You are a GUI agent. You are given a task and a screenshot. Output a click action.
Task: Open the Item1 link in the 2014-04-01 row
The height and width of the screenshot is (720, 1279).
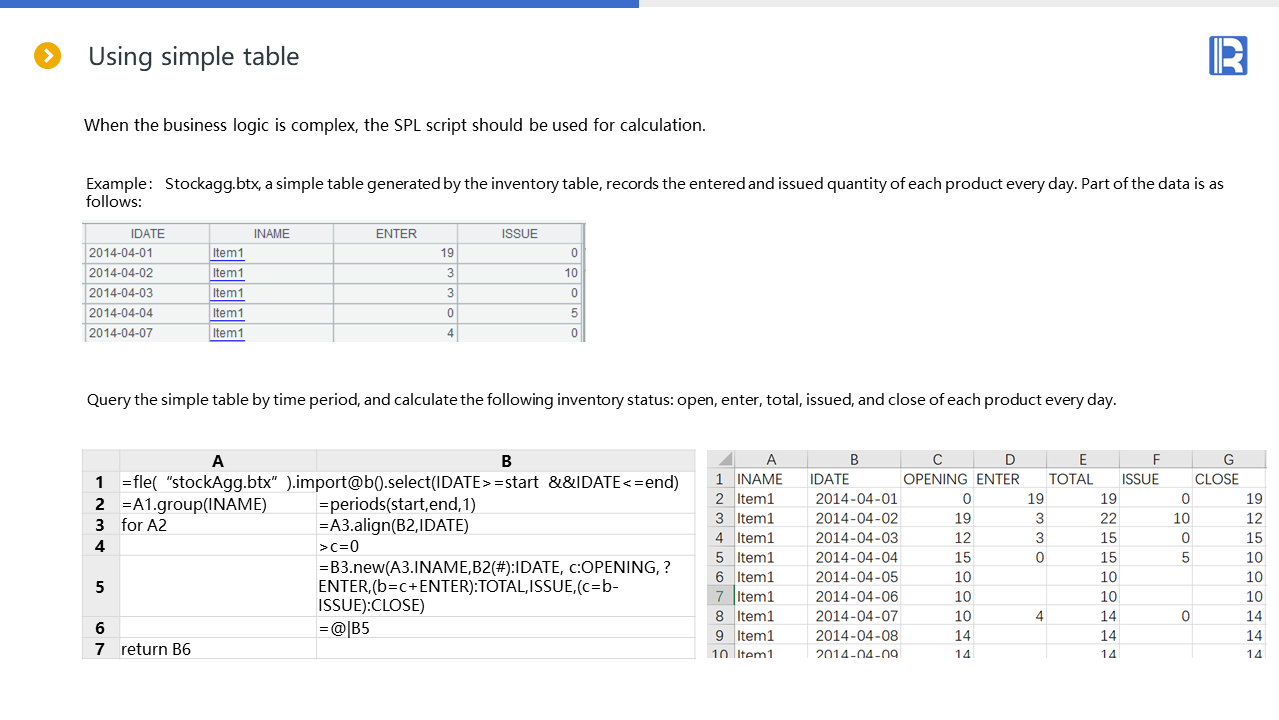pyautogui.click(x=228, y=253)
